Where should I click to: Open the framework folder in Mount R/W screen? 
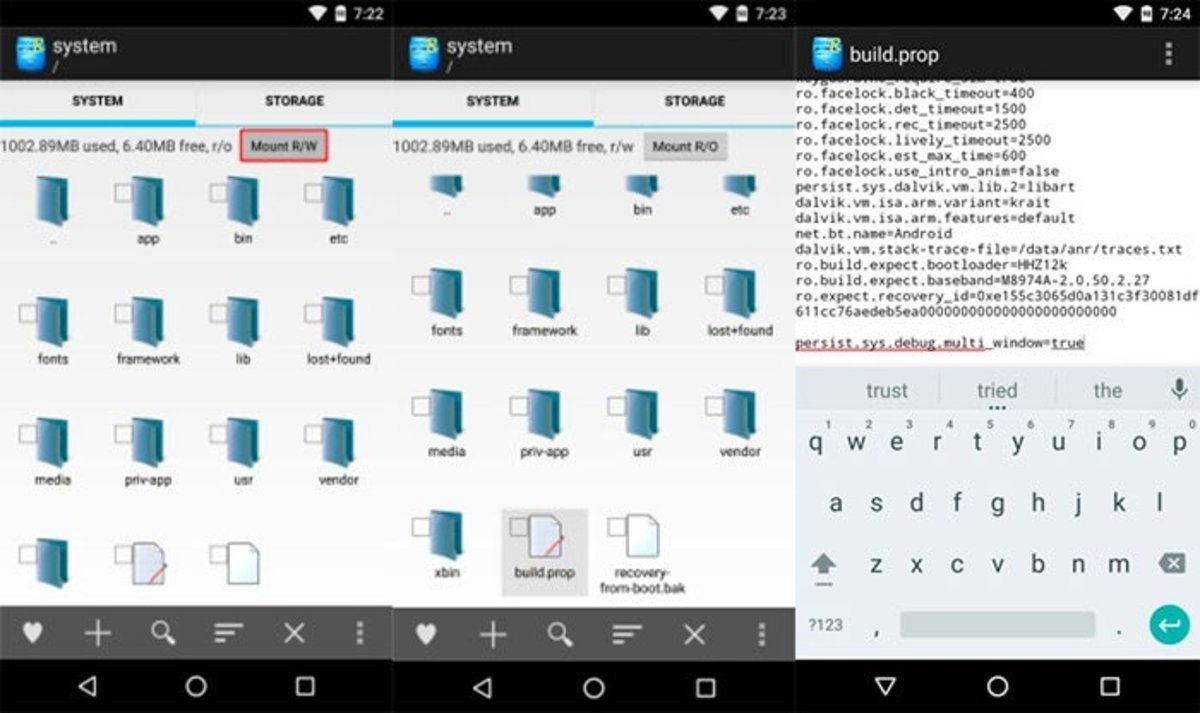(147, 330)
